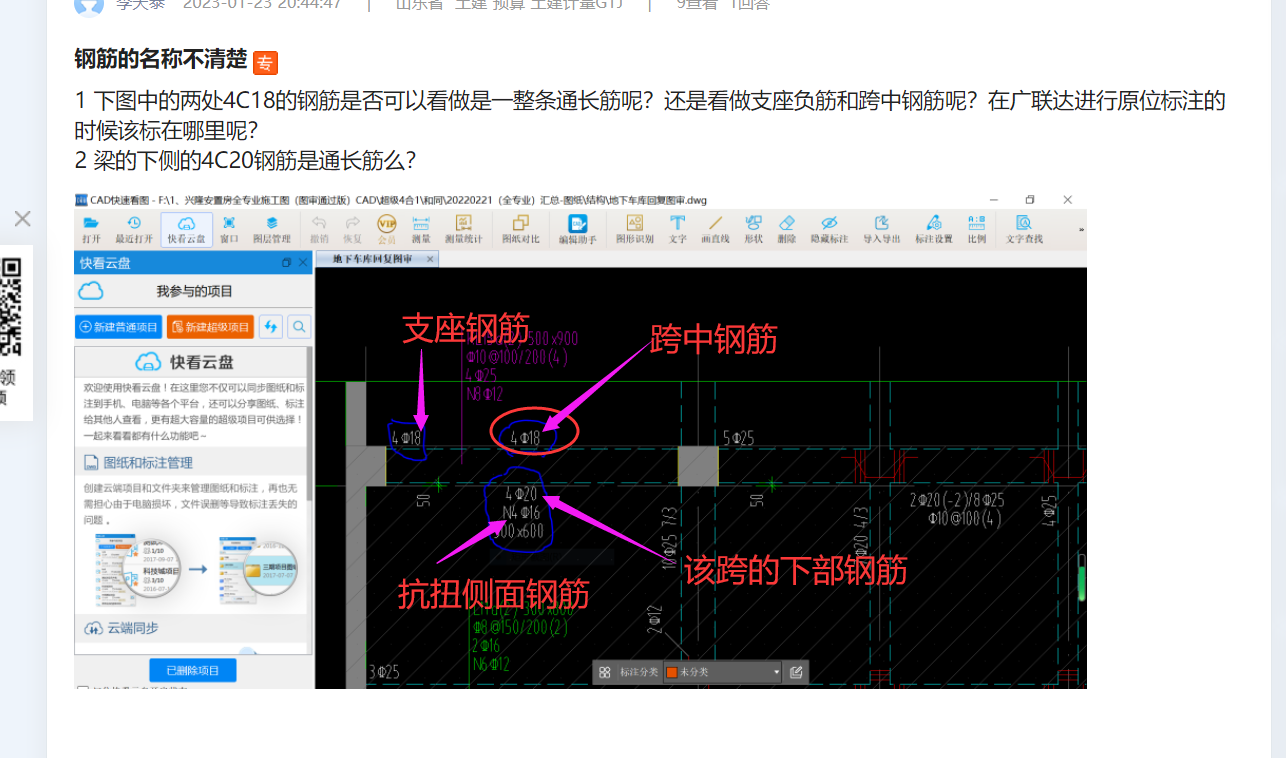Open the 导入导出 import export tool
The height and width of the screenshot is (758, 1286).
pyautogui.click(x=882, y=229)
